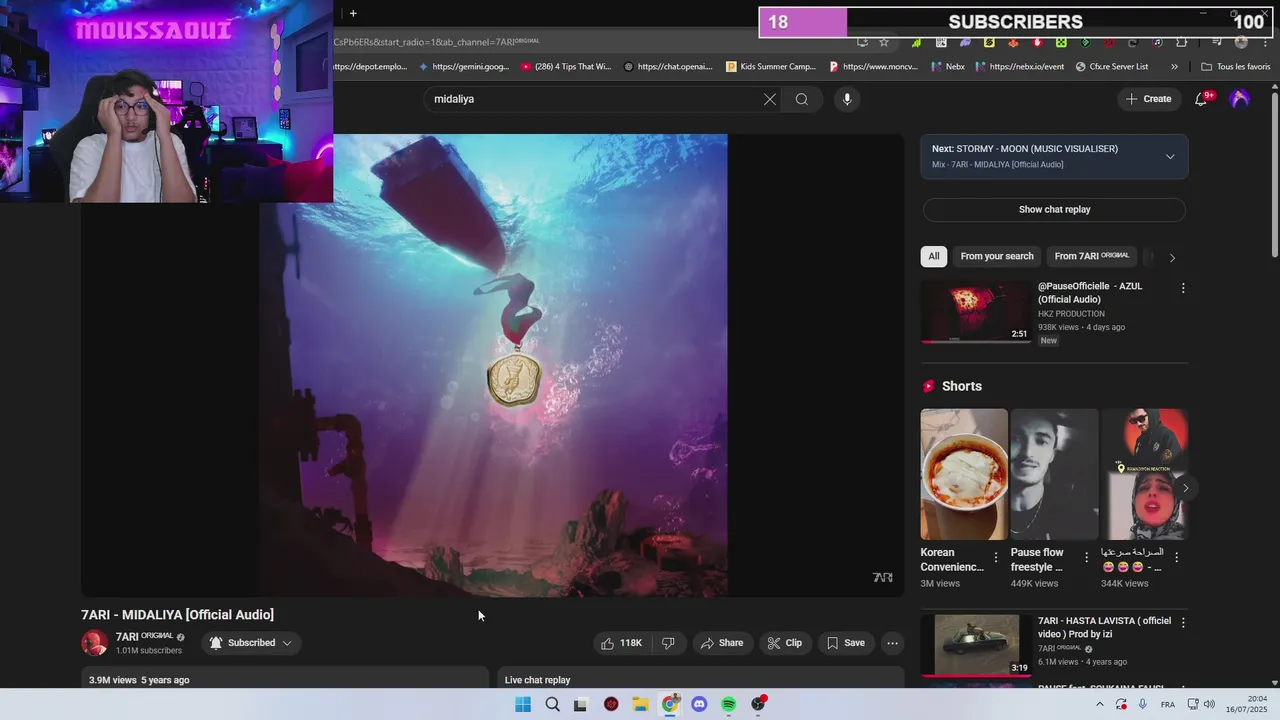Image resolution: width=1280 pixels, height=720 pixels.
Task: Open the AZUL Official Audio thumbnail
Action: pyautogui.click(x=976, y=312)
